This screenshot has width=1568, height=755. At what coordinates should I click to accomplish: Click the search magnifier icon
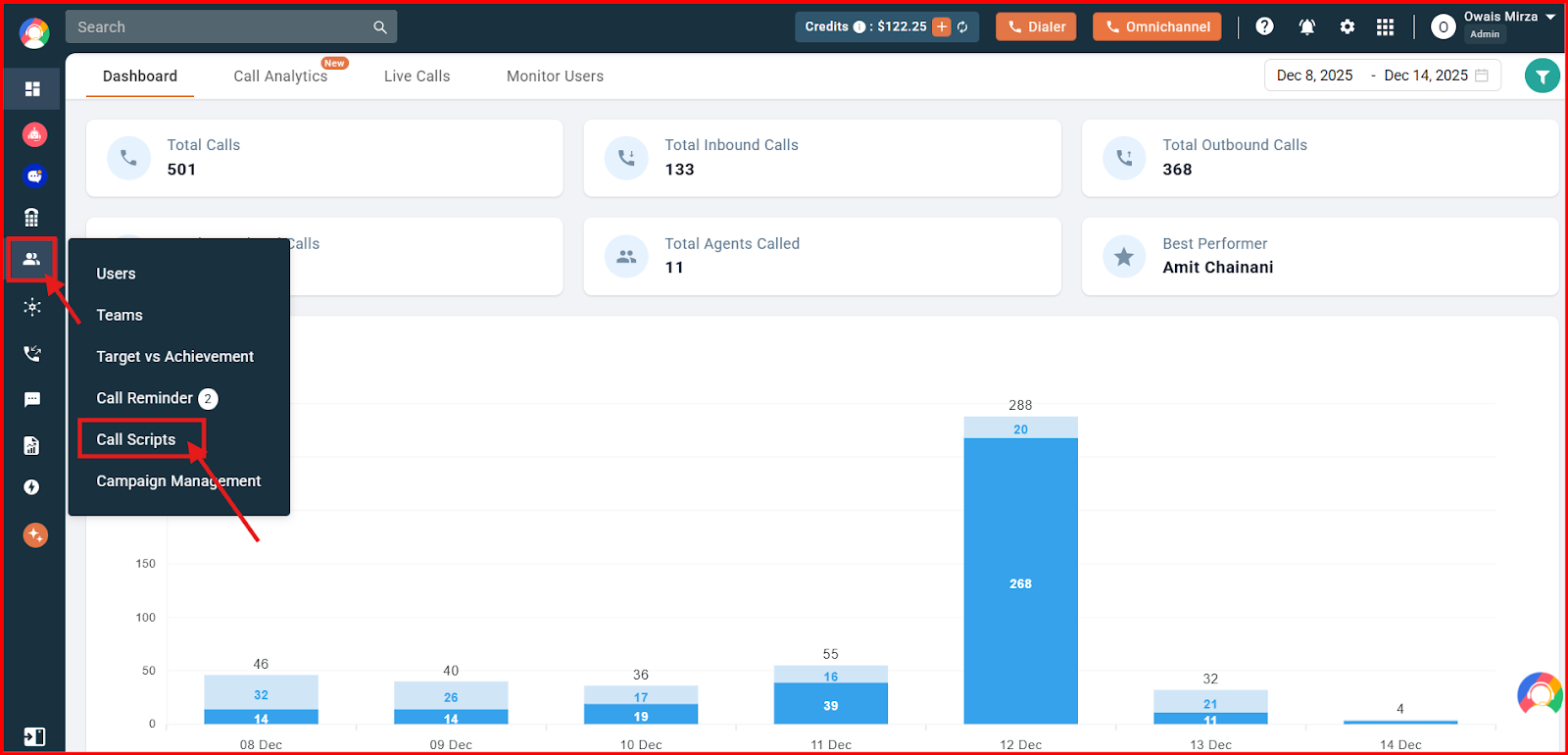point(380,27)
